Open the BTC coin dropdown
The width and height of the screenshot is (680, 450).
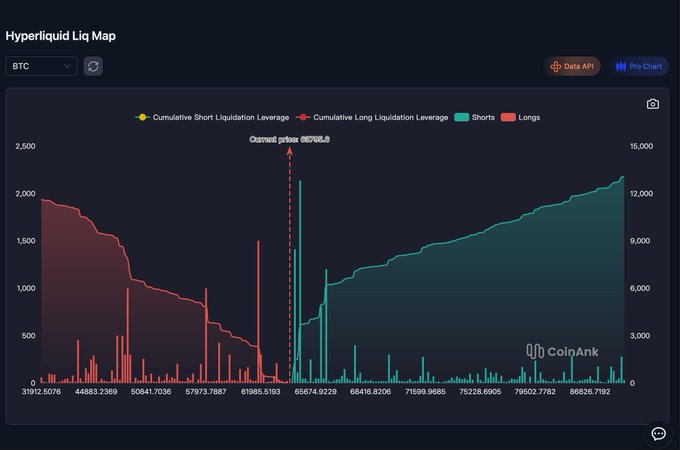(x=41, y=66)
